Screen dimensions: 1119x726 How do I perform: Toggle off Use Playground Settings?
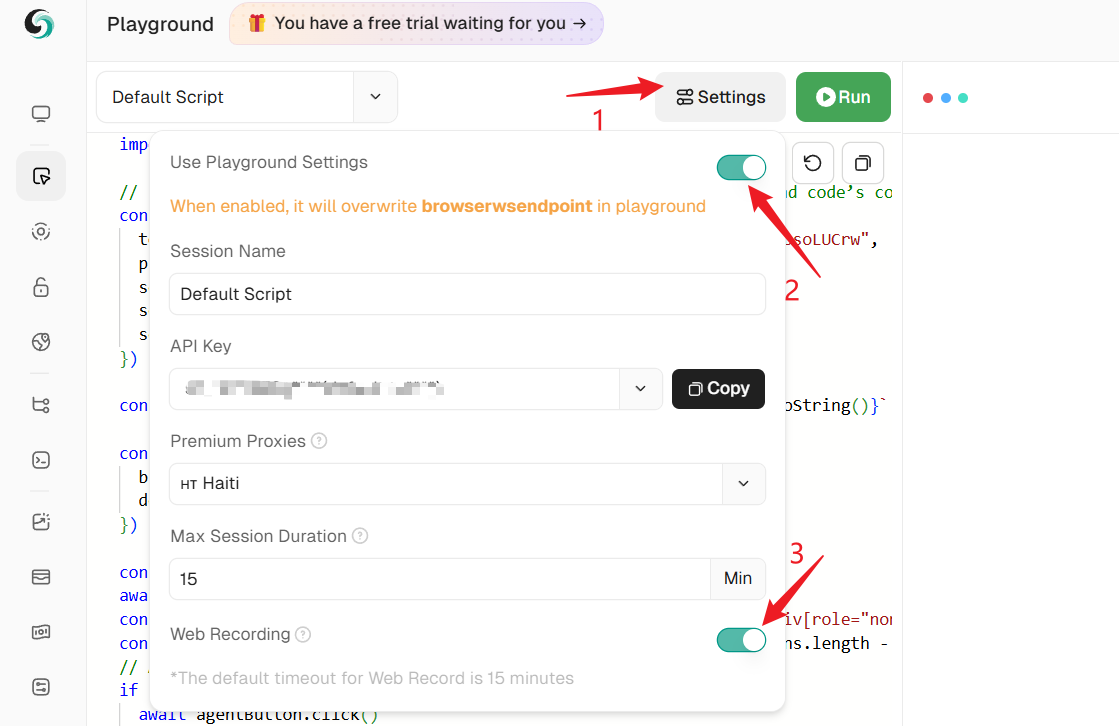[x=741, y=167]
